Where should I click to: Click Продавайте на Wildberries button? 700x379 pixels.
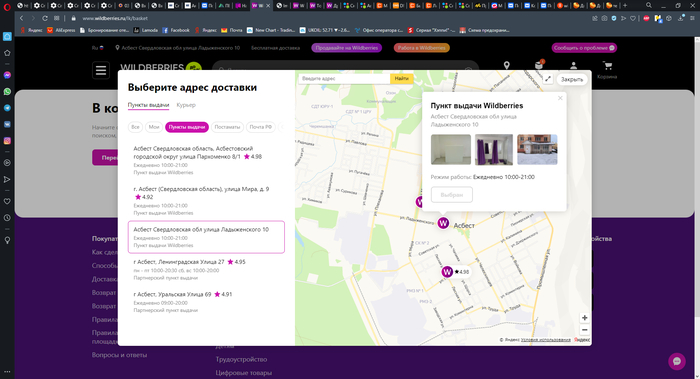click(x=346, y=48)
